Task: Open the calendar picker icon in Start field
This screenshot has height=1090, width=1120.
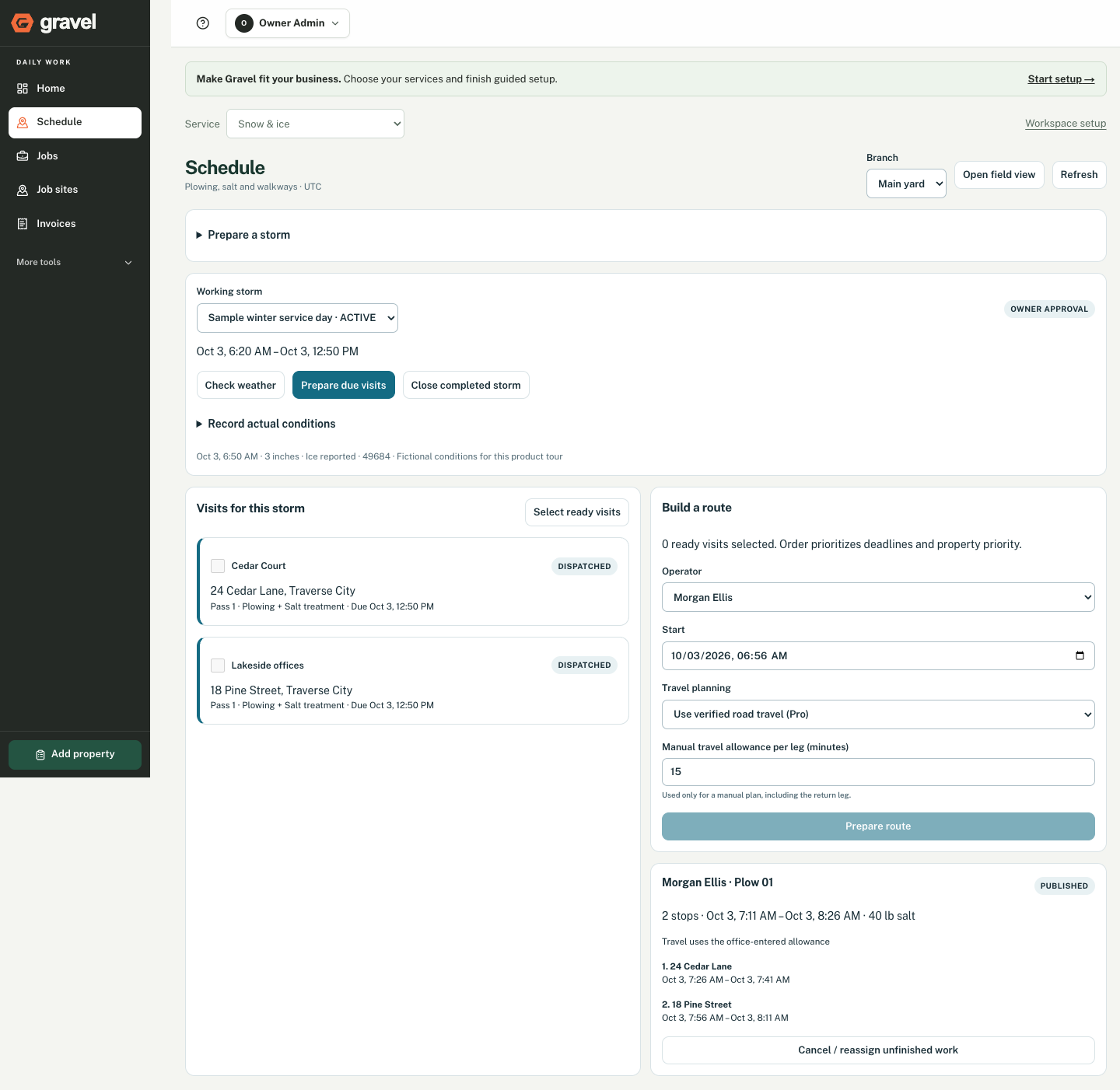Action: click(x=1080, y=655)
